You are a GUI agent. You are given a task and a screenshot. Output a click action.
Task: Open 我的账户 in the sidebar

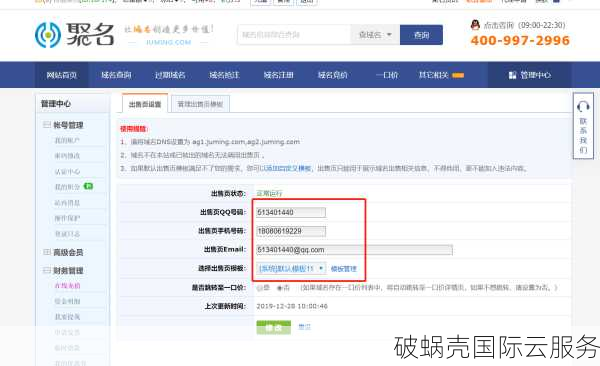point(67,141)
